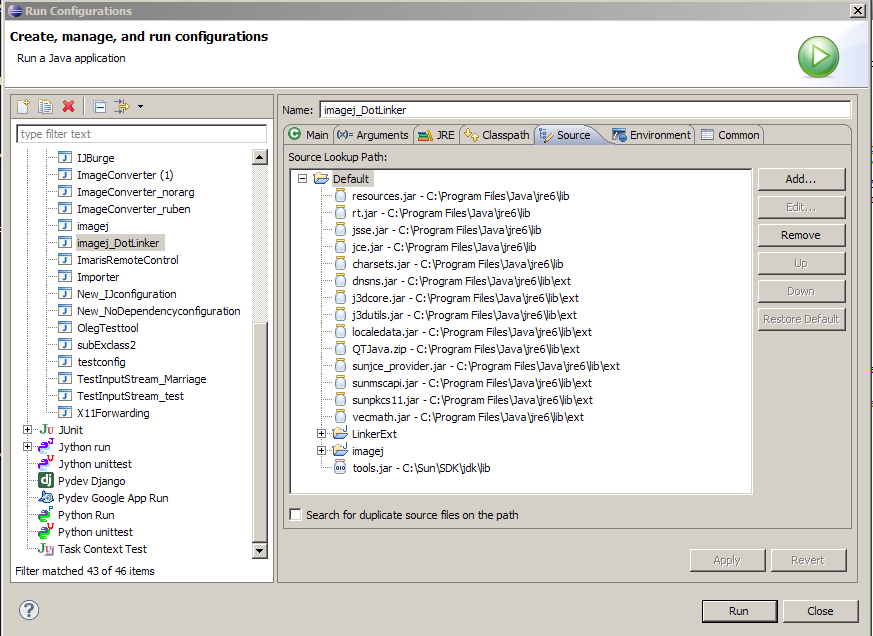Click the Python Run configuration icon
Viewport: 873px width, 636px height.
click(43, 515)
